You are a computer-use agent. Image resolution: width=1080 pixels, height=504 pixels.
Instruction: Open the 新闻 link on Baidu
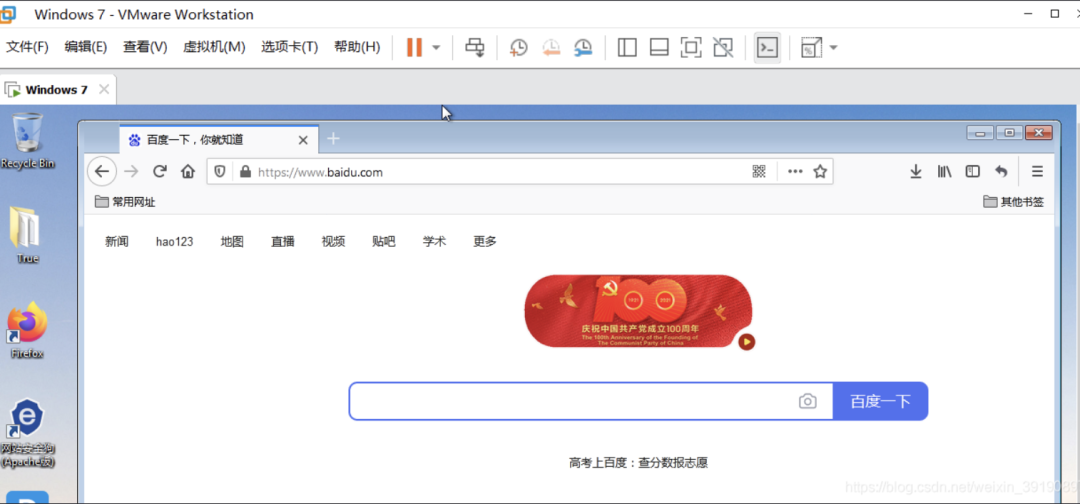117,242
